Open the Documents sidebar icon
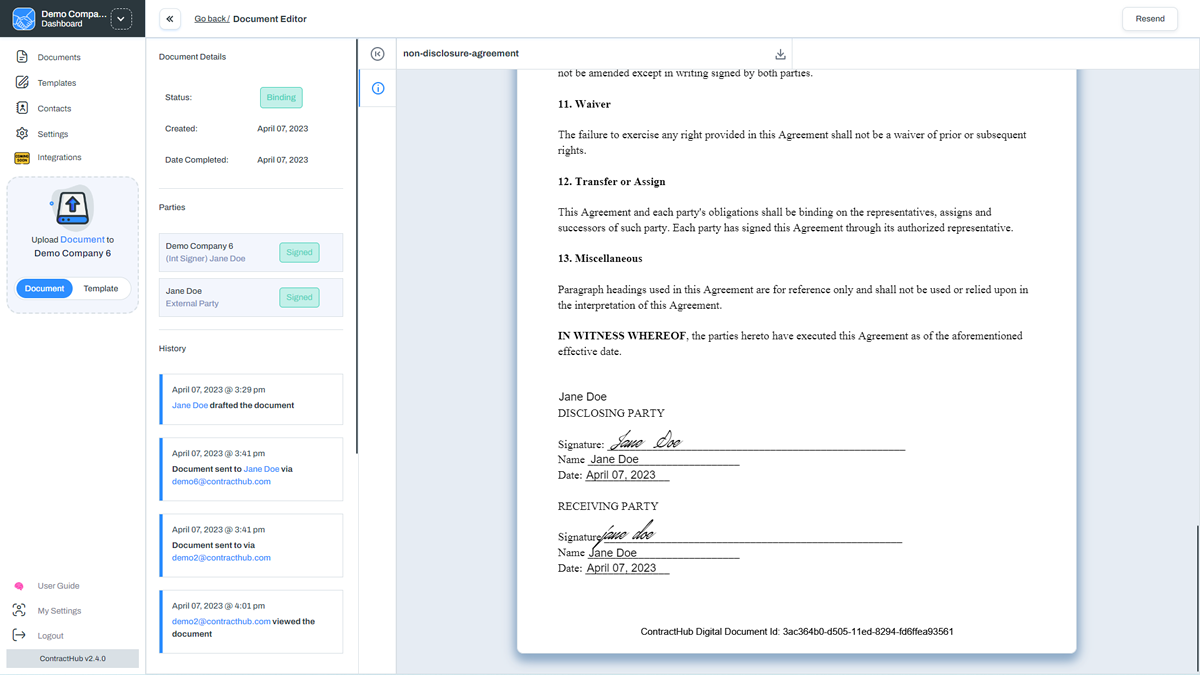 coord(22,57)
